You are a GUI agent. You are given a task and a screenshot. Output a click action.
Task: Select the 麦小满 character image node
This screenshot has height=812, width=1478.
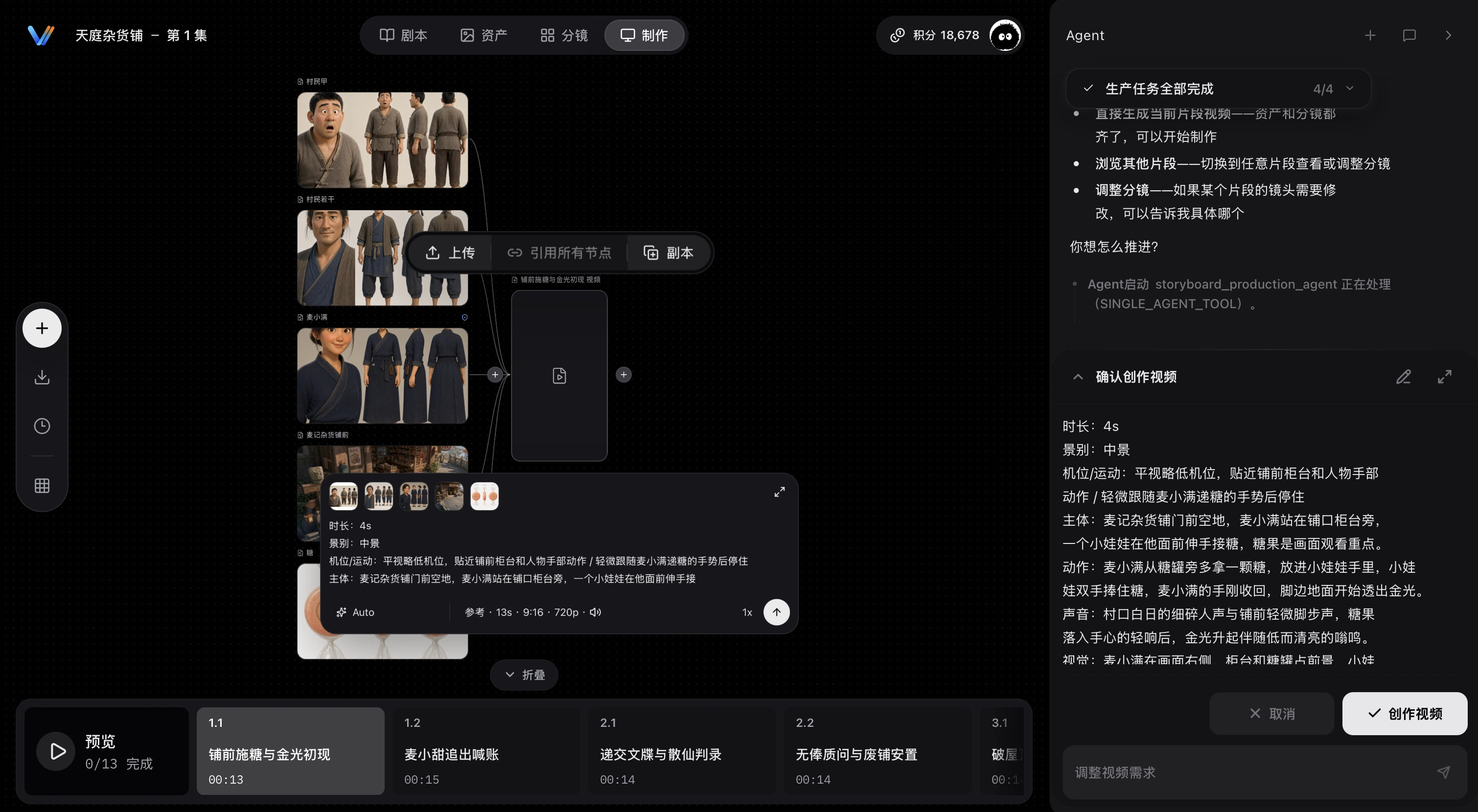[x=382, y=376]
